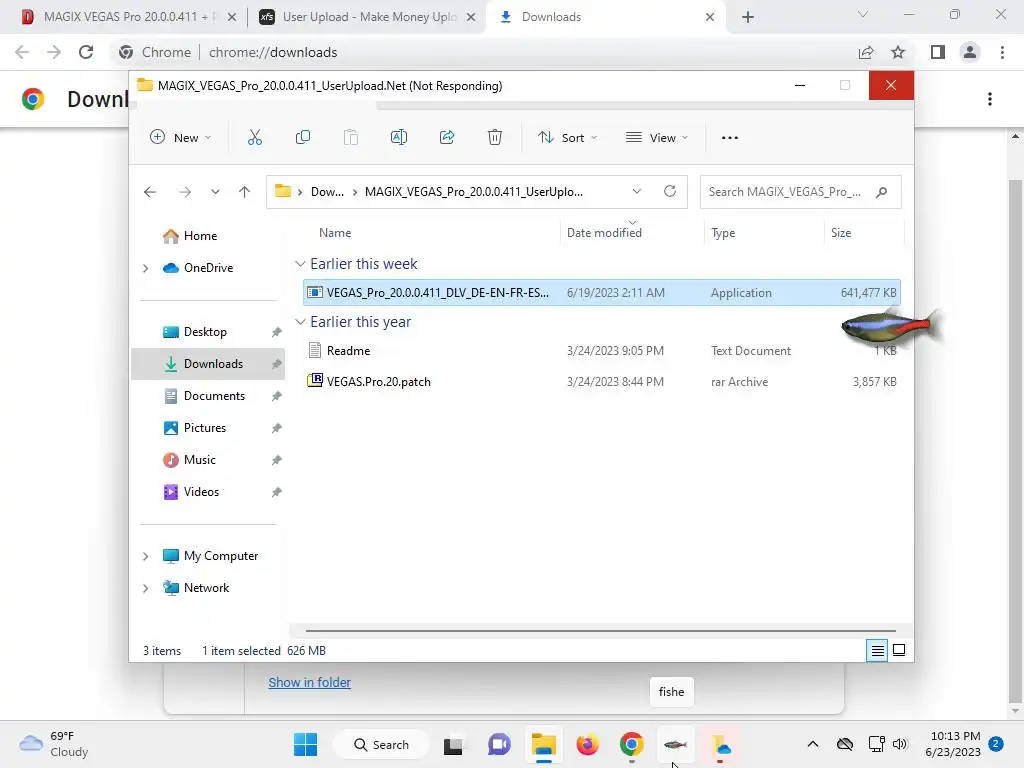
Task: Switch to details view in status bar
Action: pyautogui.click(x=877, y=650)
